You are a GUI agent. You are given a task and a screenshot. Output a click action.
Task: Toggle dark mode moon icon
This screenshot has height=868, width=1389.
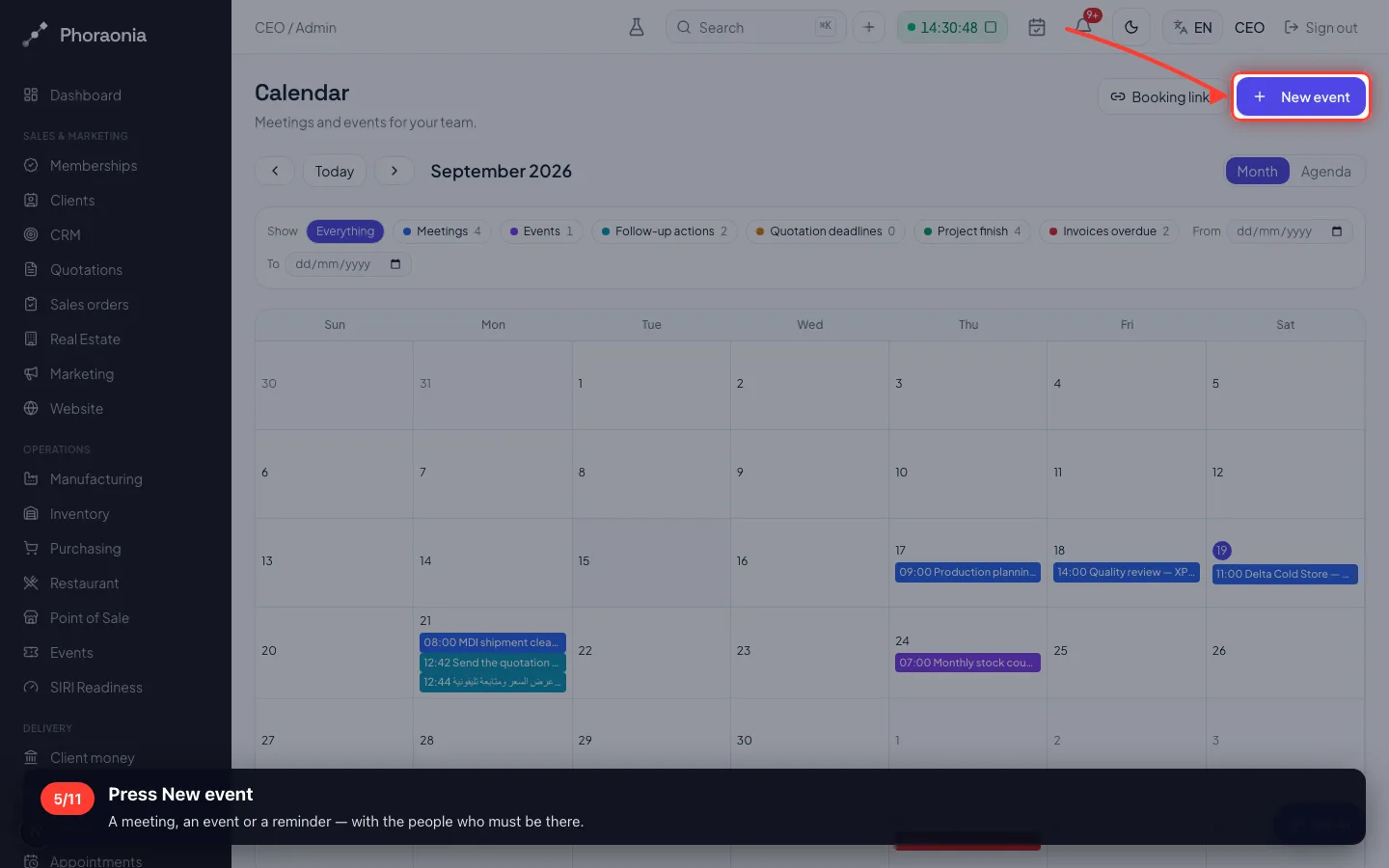[1131, 27]
